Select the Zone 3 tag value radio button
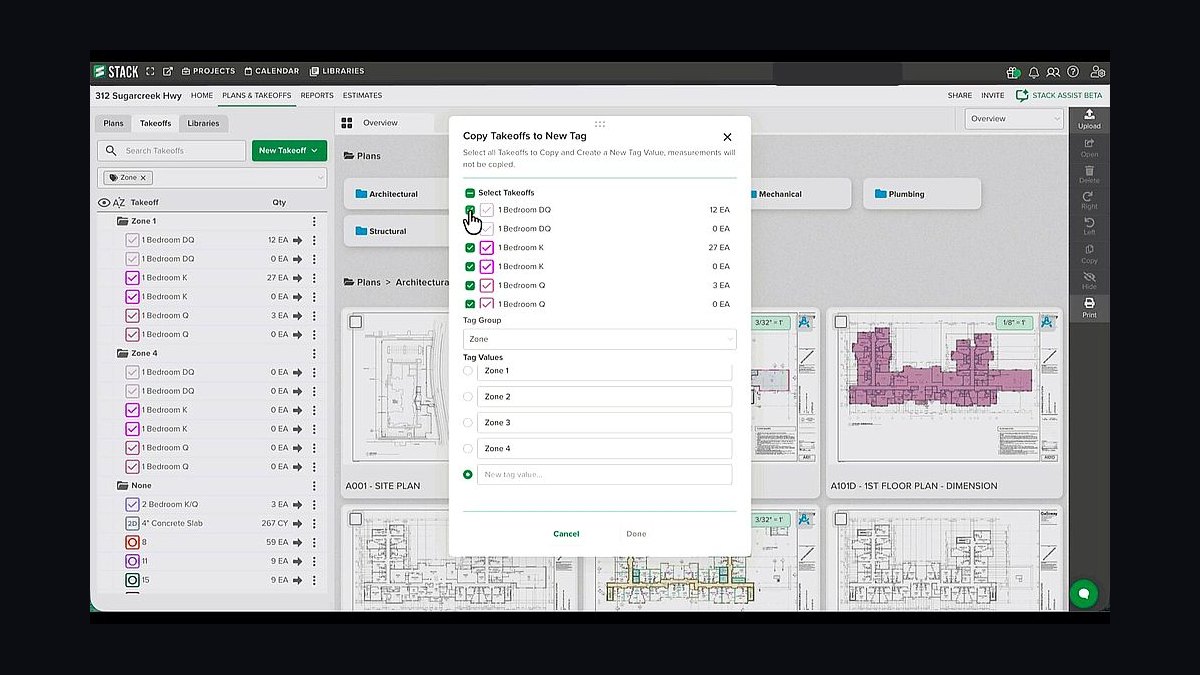 pos(468,423)
